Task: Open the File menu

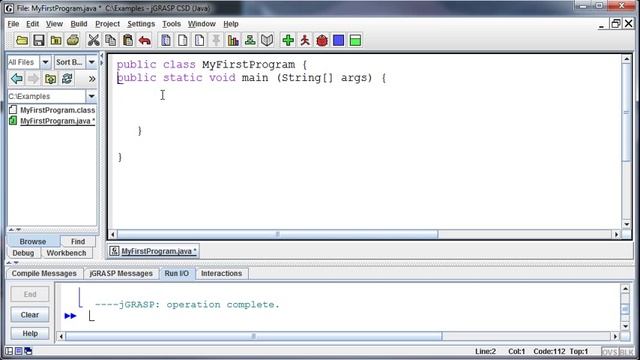Action: (x=13, y=24)
